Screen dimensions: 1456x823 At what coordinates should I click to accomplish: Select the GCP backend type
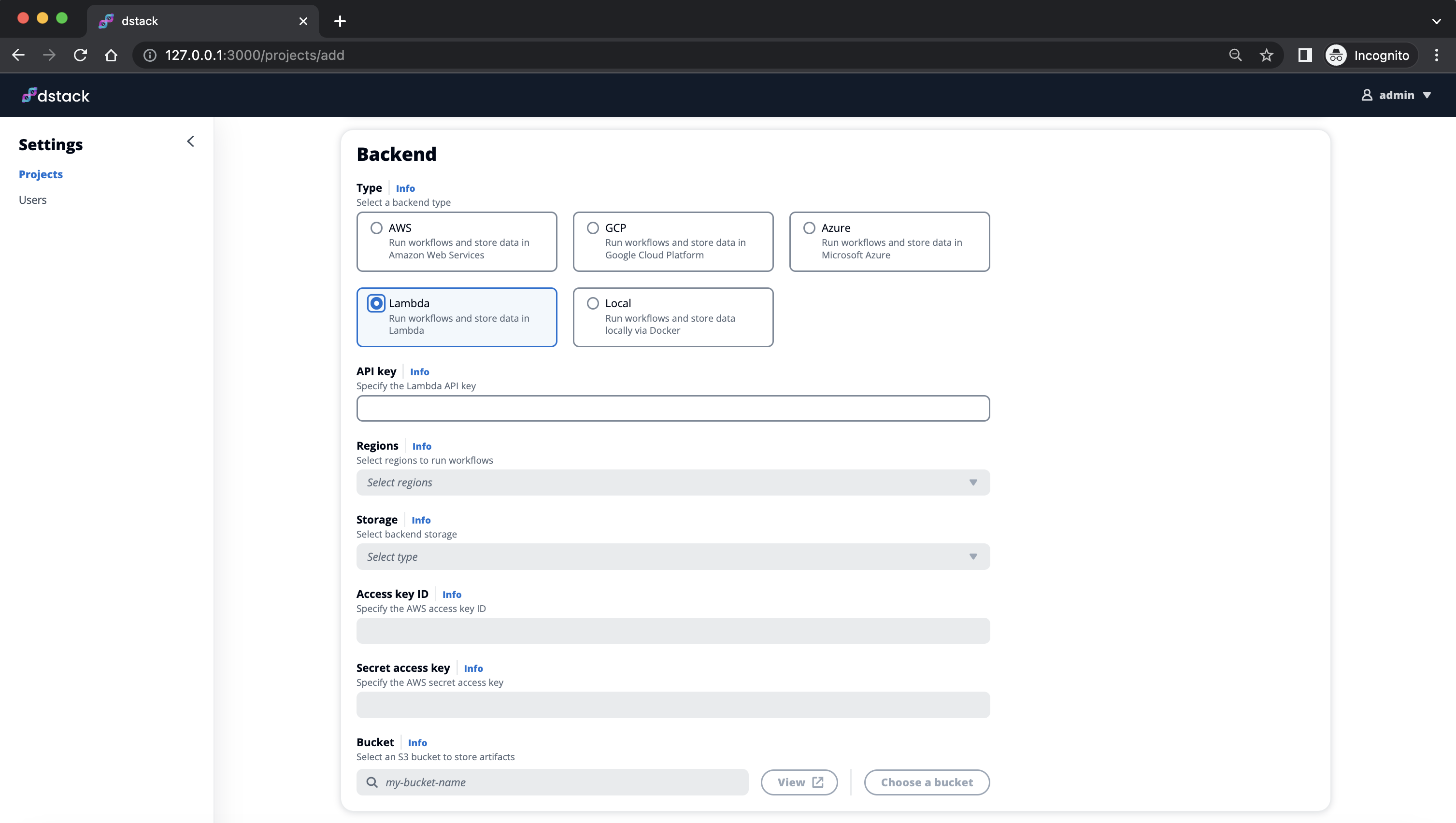click(x=673, y=241)
